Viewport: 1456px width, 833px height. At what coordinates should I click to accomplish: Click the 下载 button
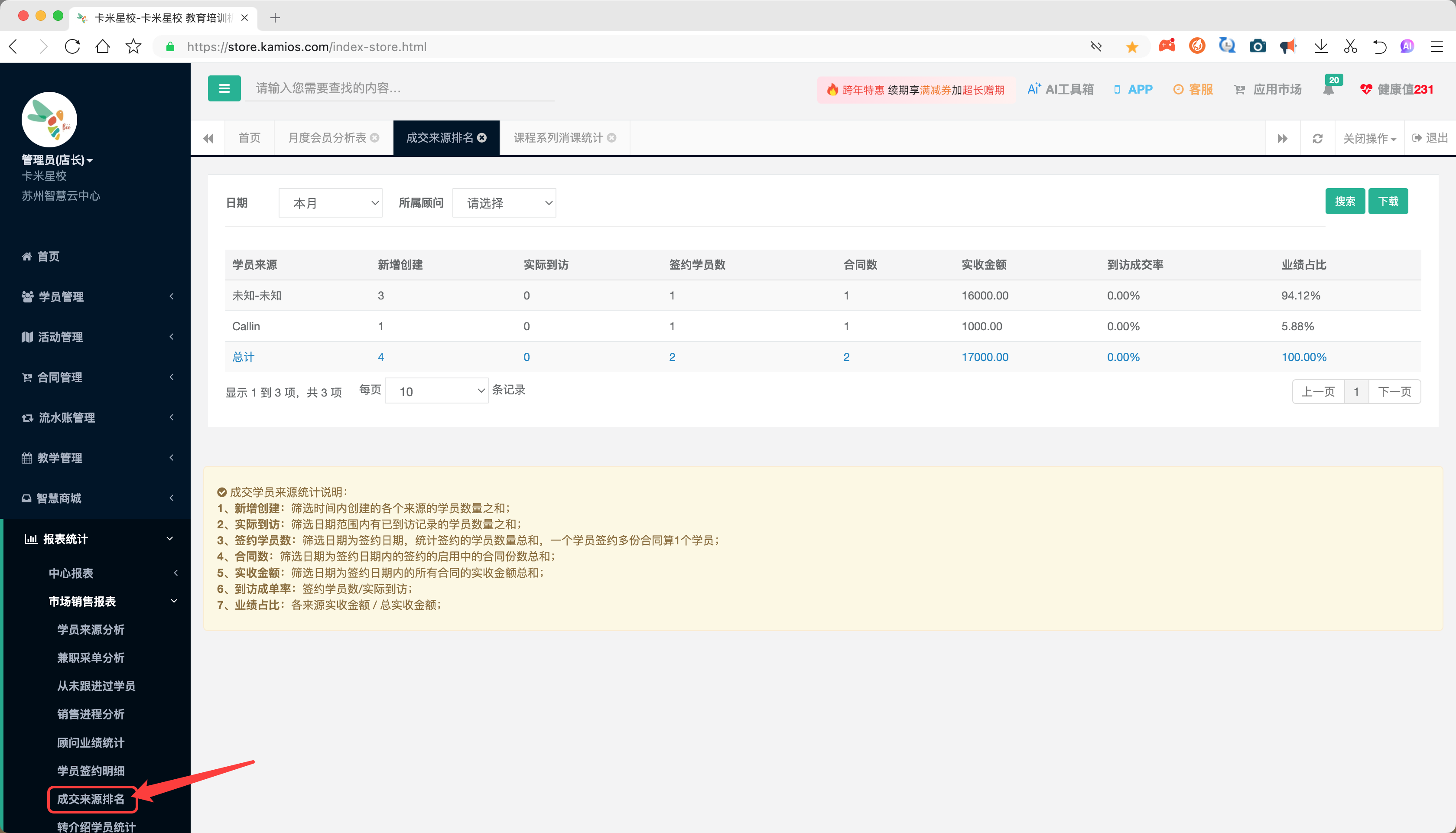point(1388,202)
